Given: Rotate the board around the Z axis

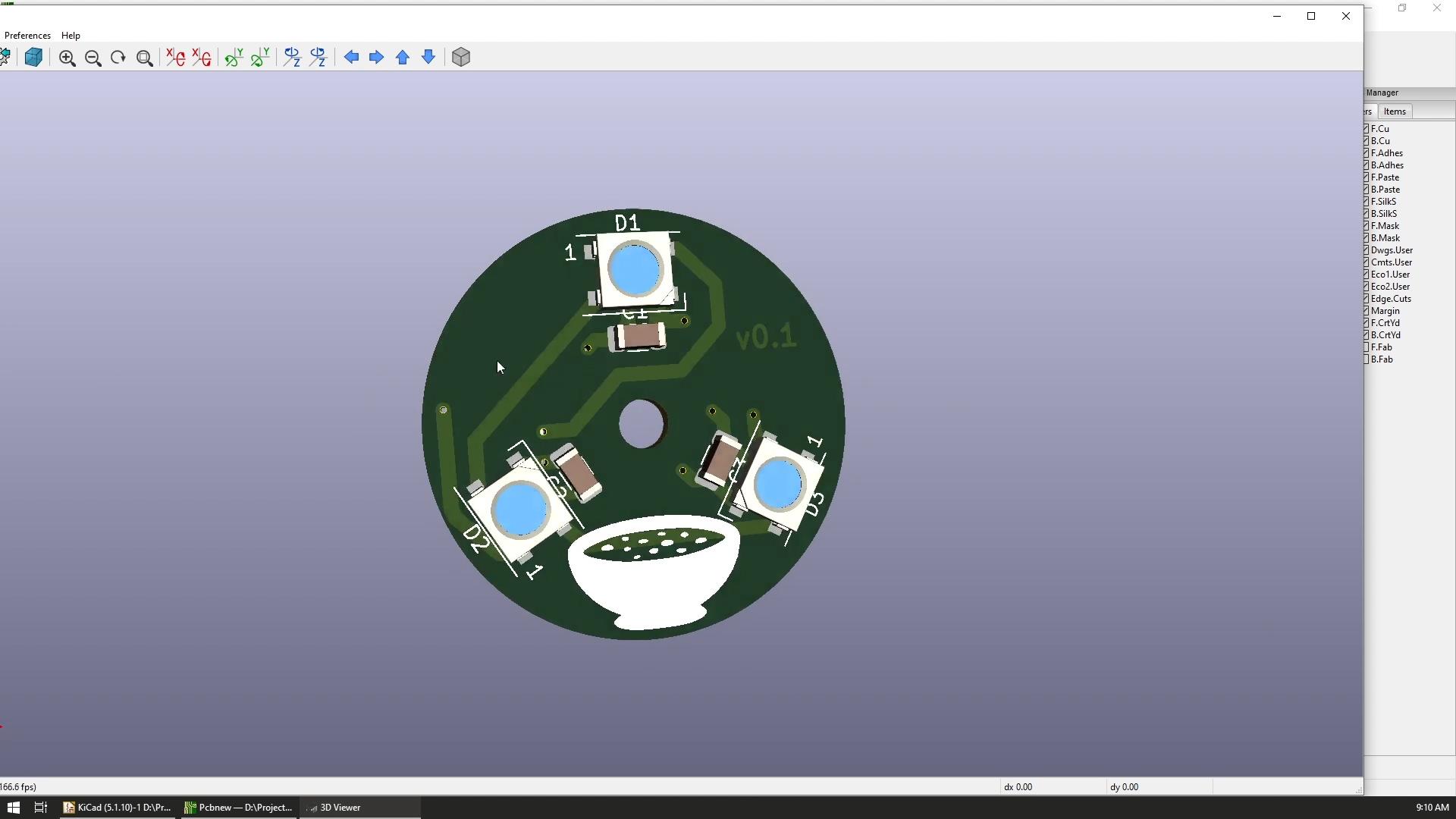Looking at the screenshot, I should coord(292,58).
